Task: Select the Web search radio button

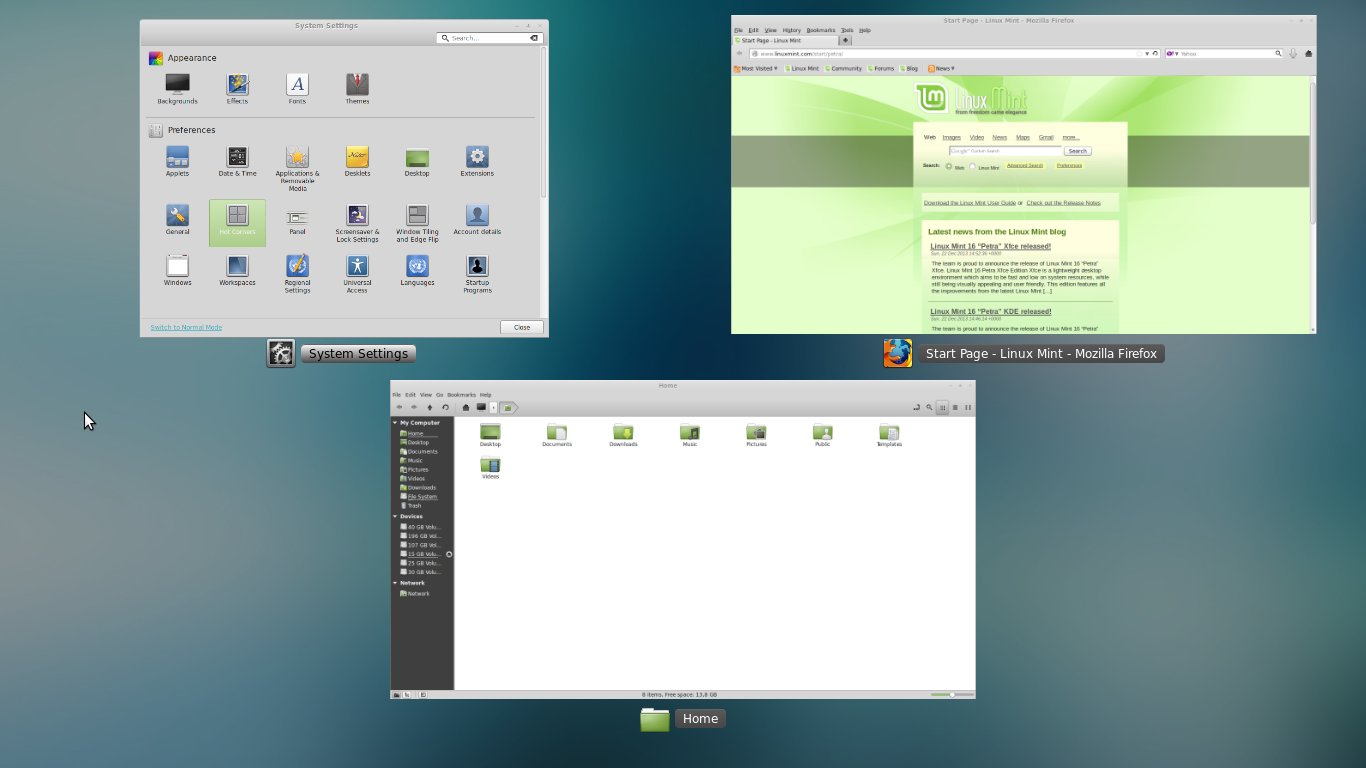Action: click(x=949, y=167)
